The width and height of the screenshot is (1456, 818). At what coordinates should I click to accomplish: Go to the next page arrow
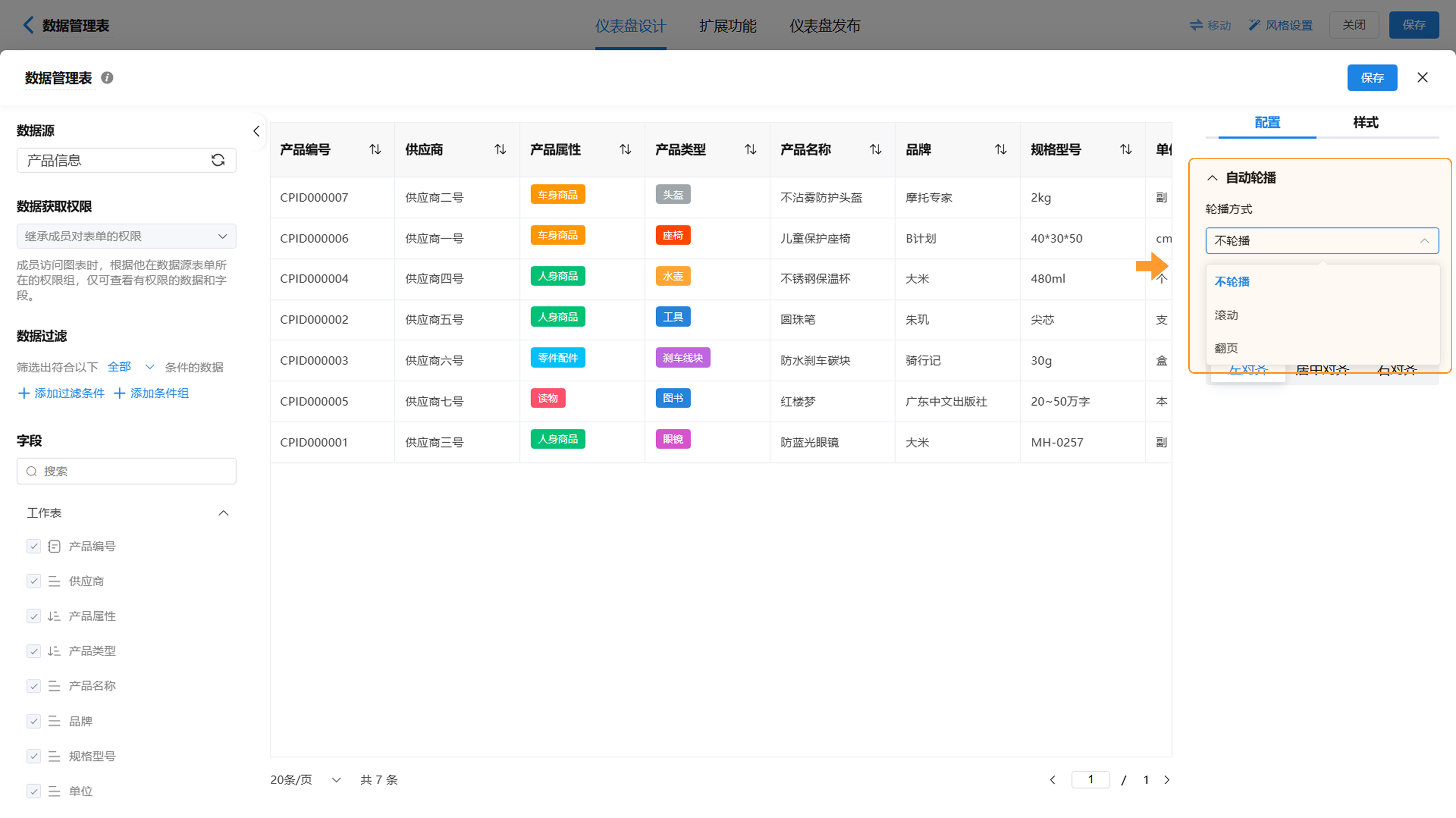click(1167, 780)
